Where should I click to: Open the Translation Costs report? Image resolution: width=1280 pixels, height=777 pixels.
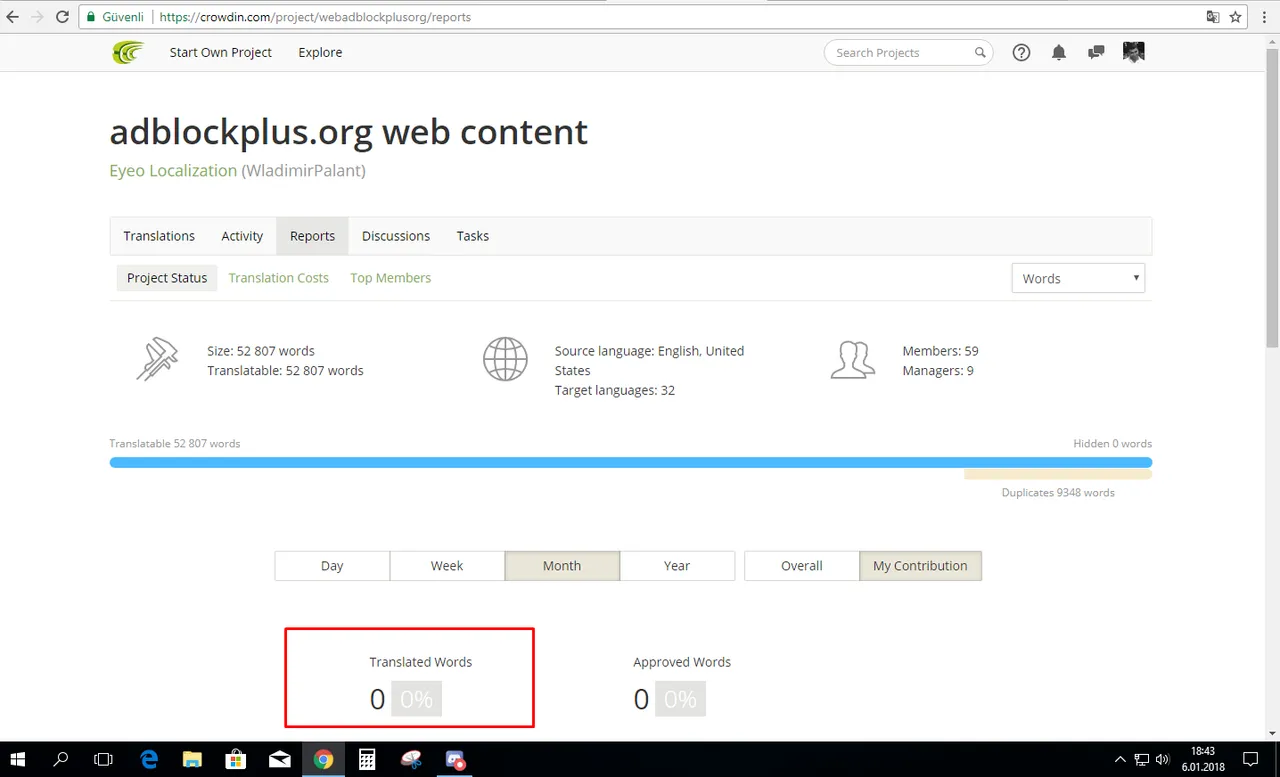[278, 278]
